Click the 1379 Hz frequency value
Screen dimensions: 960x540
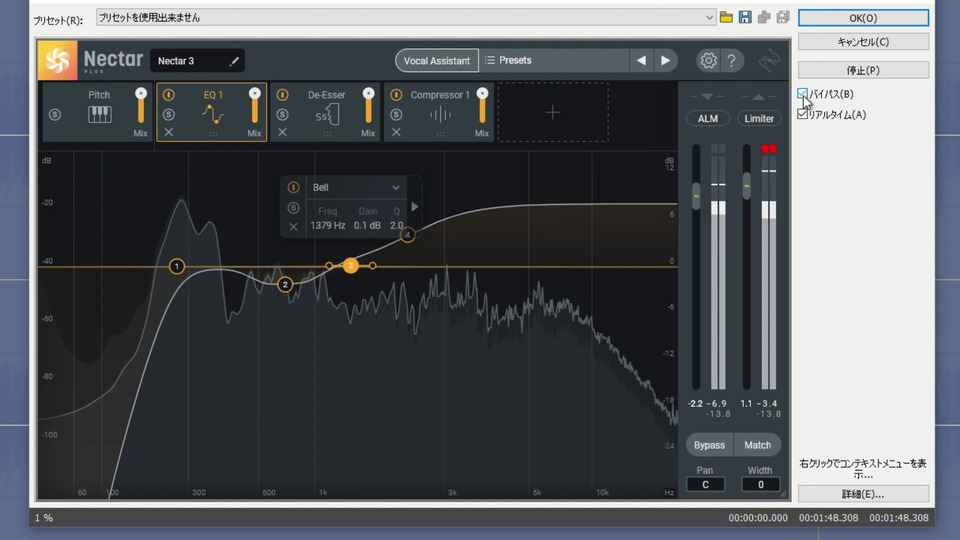328,225
